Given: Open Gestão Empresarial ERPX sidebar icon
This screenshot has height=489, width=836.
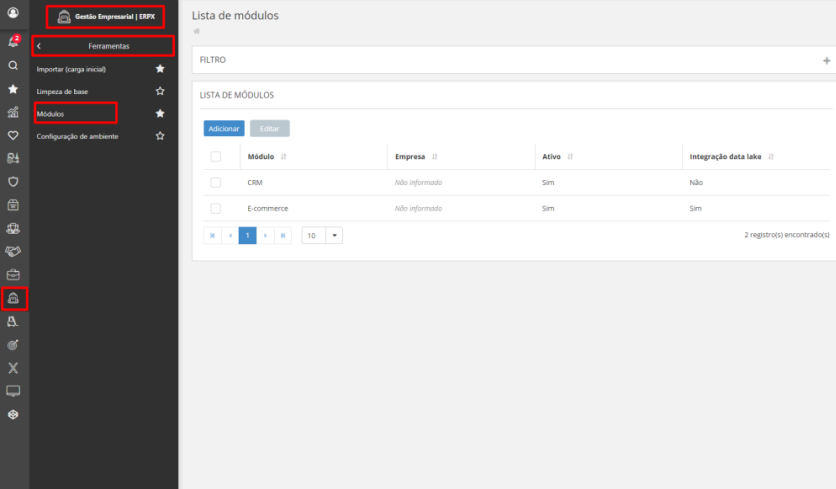Looking at the screenshot, I should [x=13, y=299].
